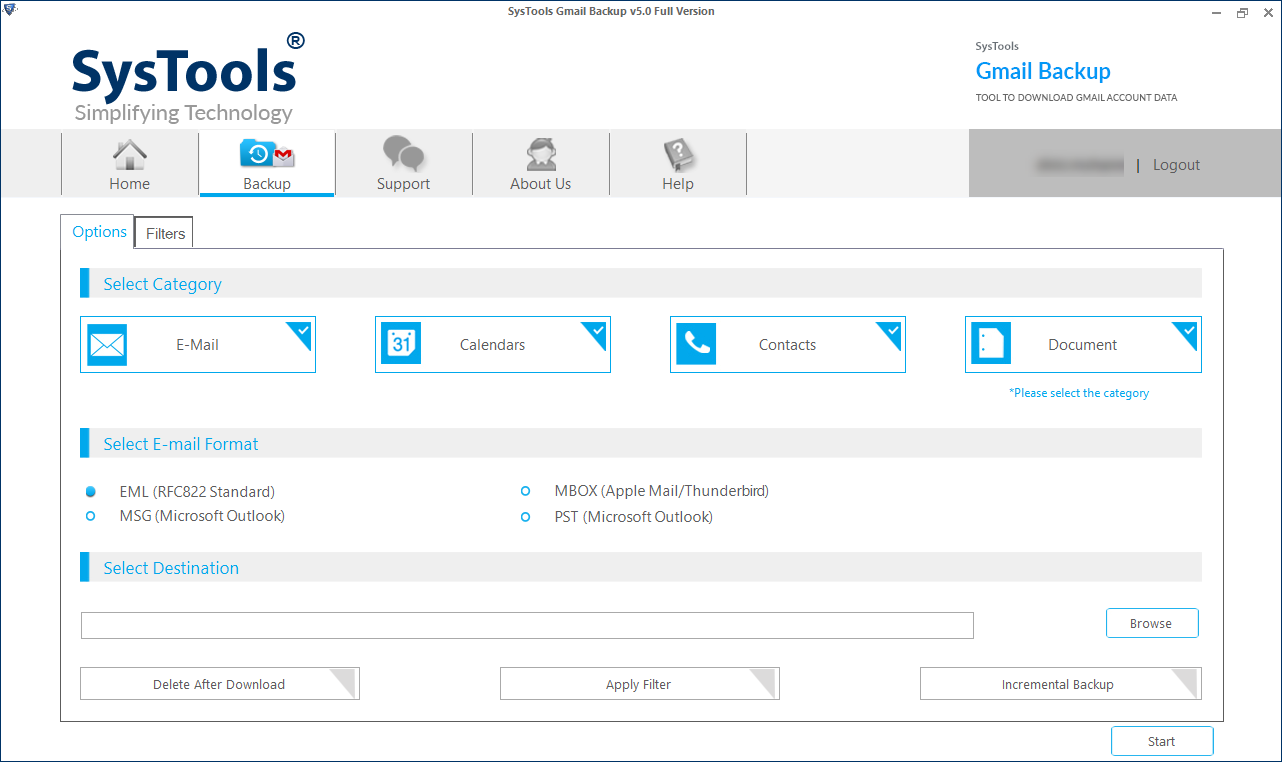Open the Home toolbar icon
The height and width of the screenshot is (762, 1282).
pyautogui.click(x=129, y=155)
